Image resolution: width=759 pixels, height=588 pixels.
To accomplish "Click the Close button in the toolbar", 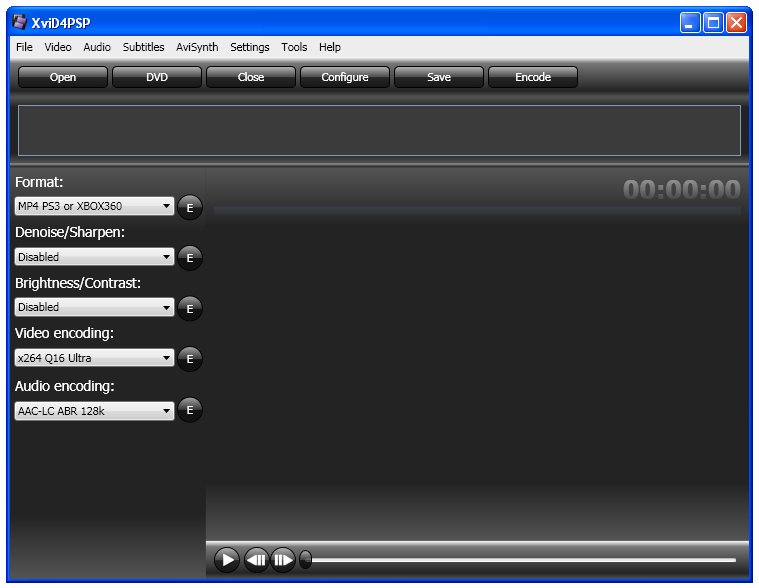I will [251, 77].
